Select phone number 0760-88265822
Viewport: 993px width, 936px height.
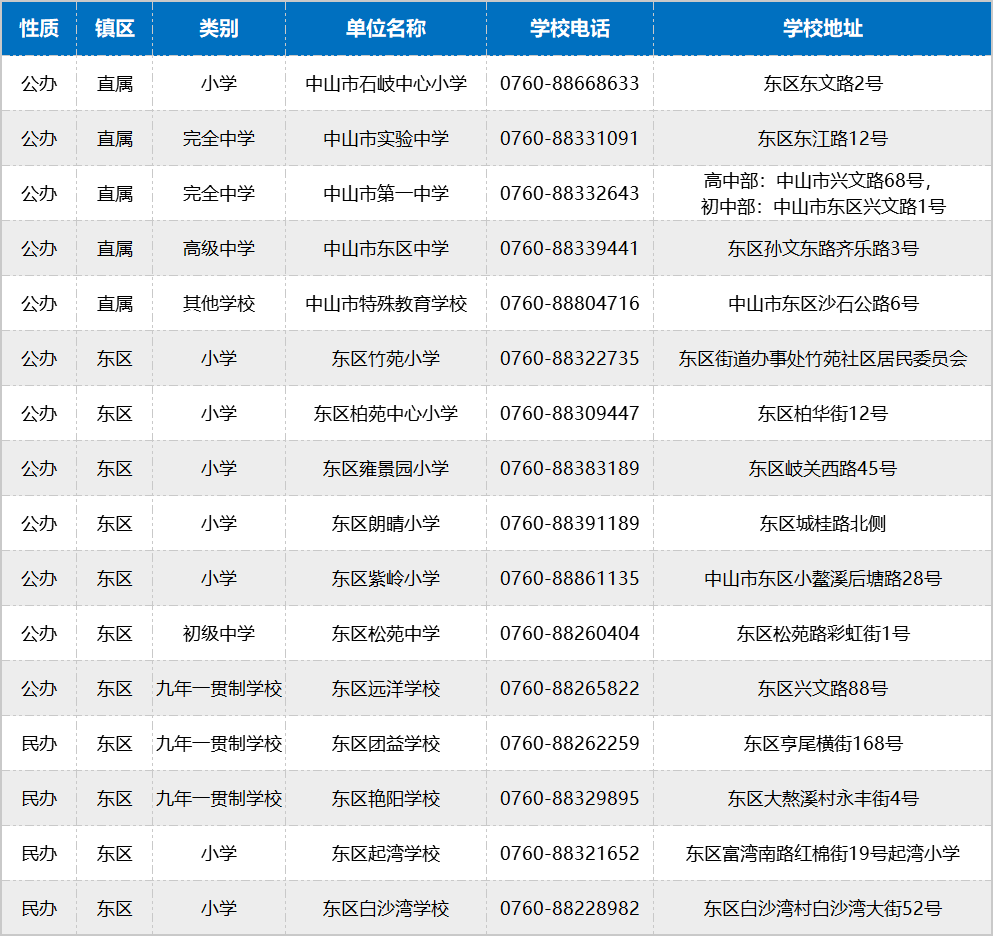[570, 690]
